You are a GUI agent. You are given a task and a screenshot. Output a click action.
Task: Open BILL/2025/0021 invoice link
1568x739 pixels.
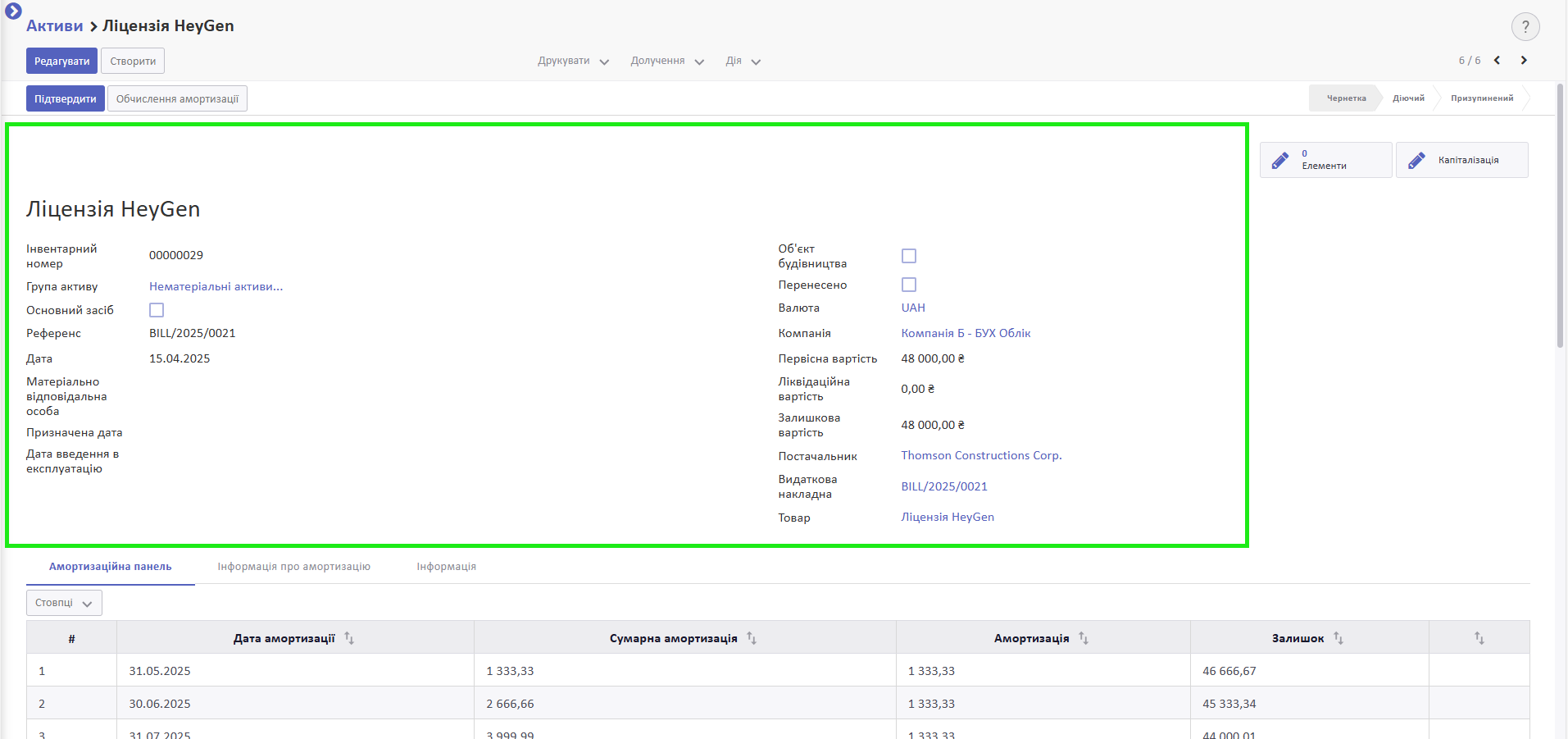(944, 486)
